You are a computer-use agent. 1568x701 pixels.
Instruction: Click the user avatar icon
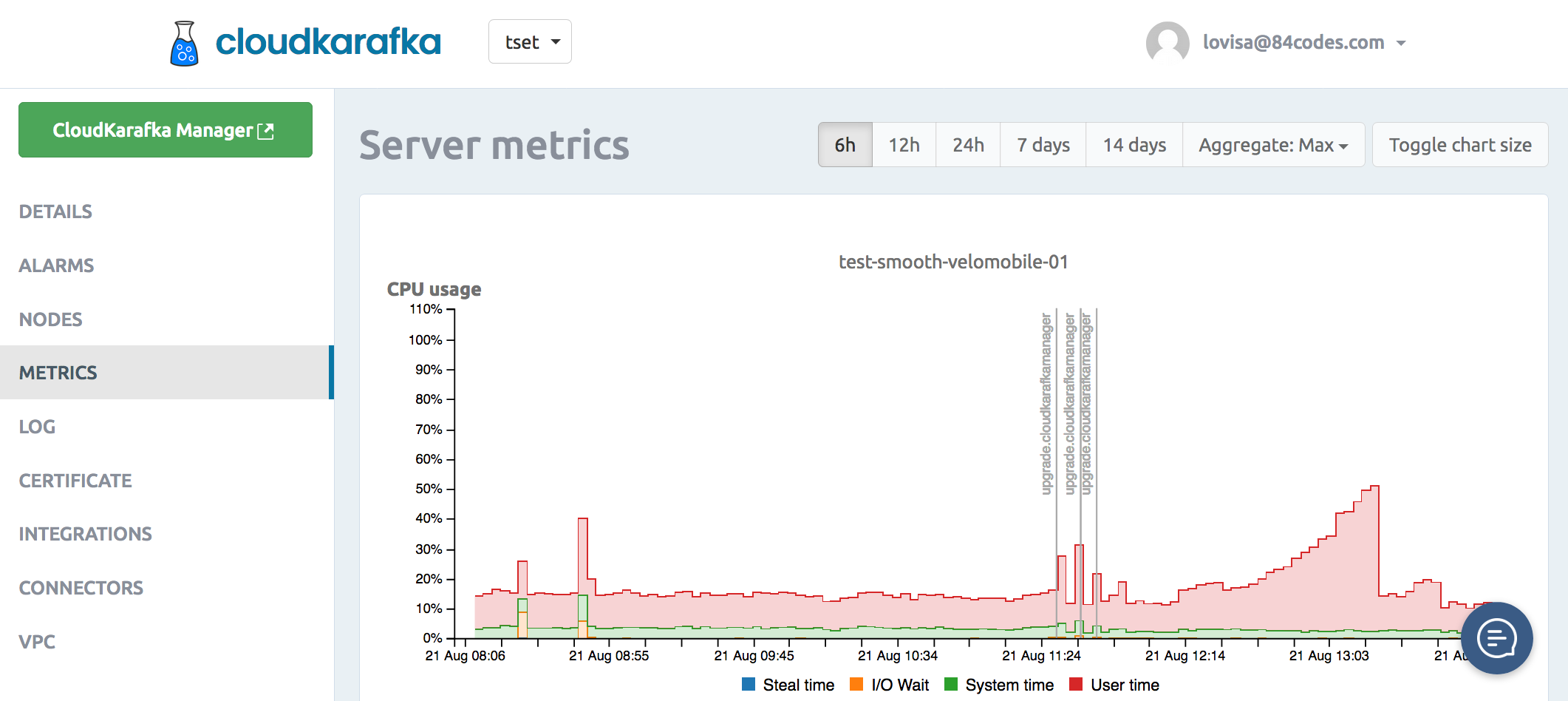1168,42
